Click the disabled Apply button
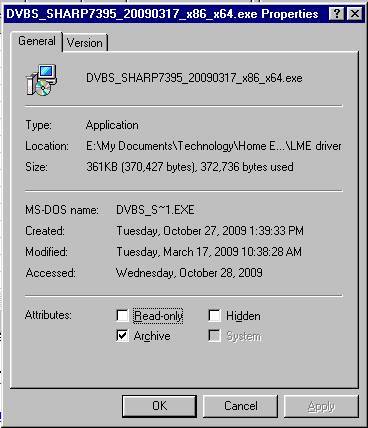Screen dimensions: 368x428 click(321, 406)
